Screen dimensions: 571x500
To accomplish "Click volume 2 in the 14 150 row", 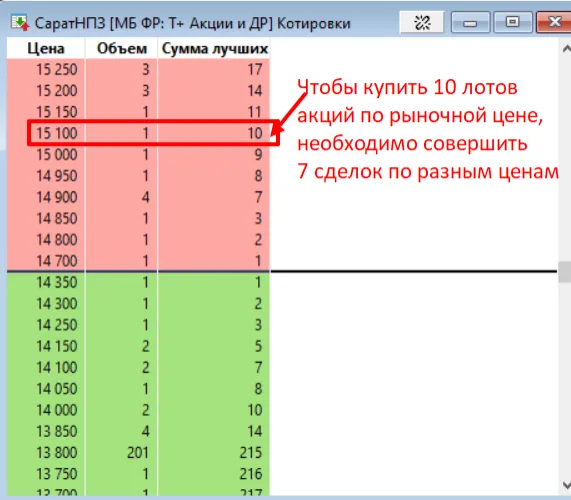I will [x=146, y=346].
